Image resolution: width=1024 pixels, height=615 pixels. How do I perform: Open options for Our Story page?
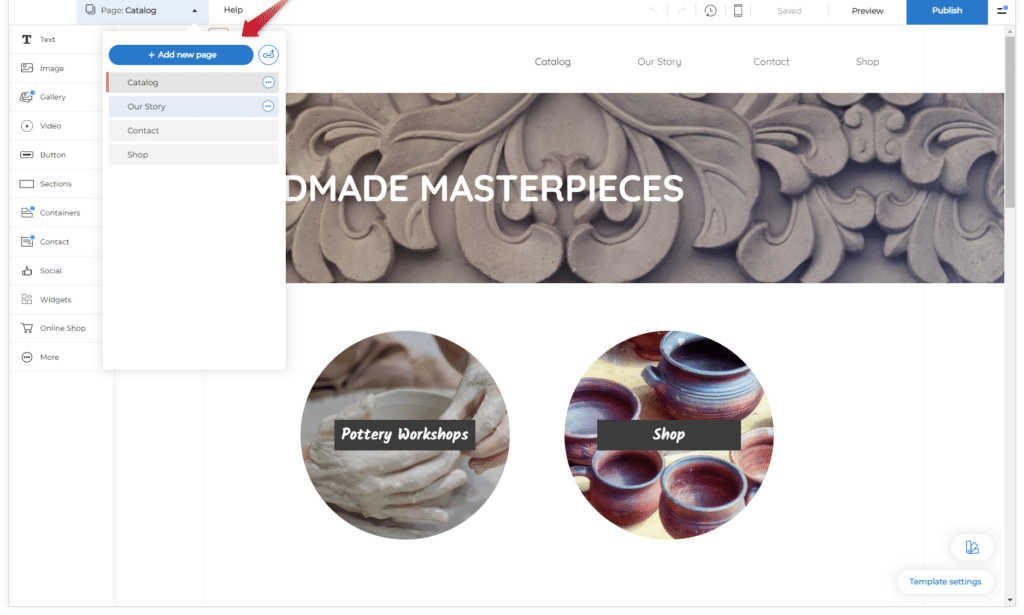coord(268,106)
